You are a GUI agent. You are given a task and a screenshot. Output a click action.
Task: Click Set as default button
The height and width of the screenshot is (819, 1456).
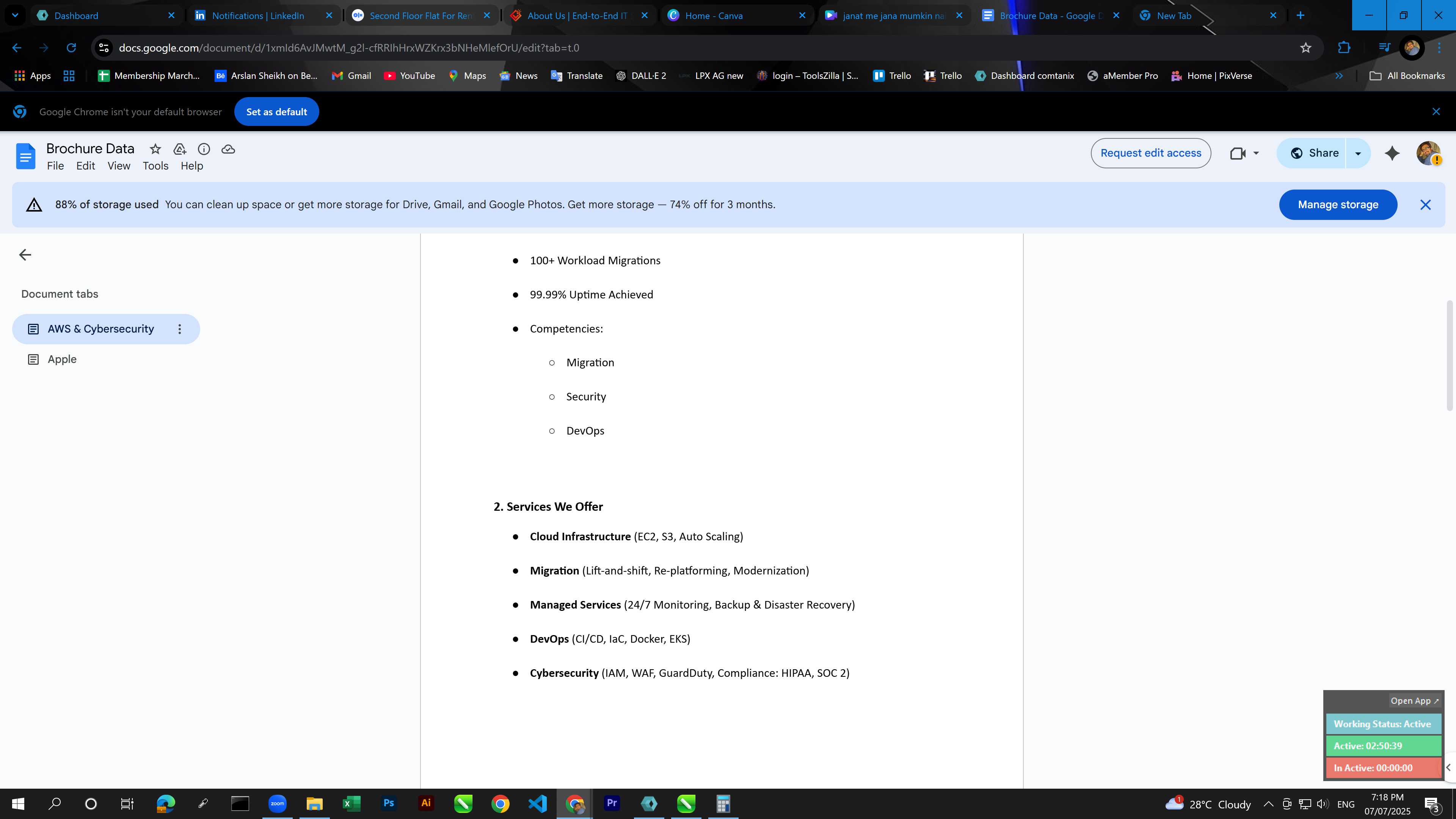point(276,112)
